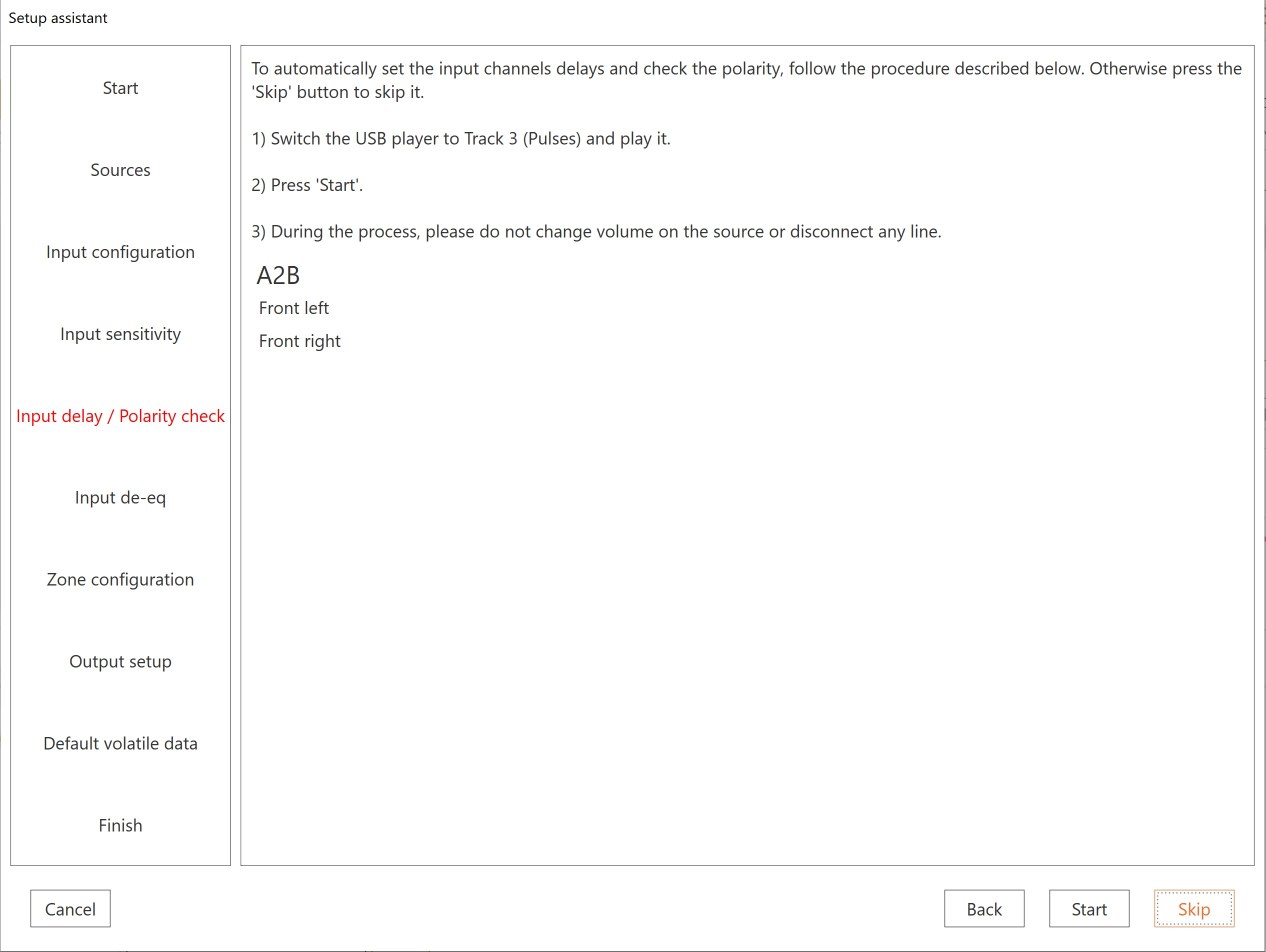Screen dimensions: 1266x952
Task: Skip the input delay procedure
Action: (x=1193, y=908)
